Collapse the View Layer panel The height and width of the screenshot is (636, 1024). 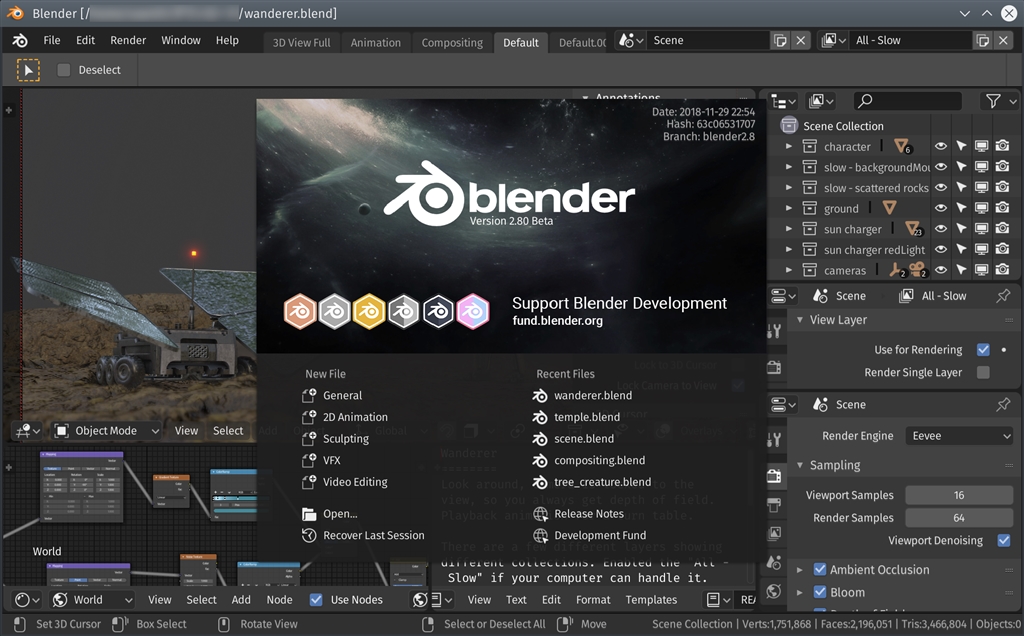pos(800,320)
